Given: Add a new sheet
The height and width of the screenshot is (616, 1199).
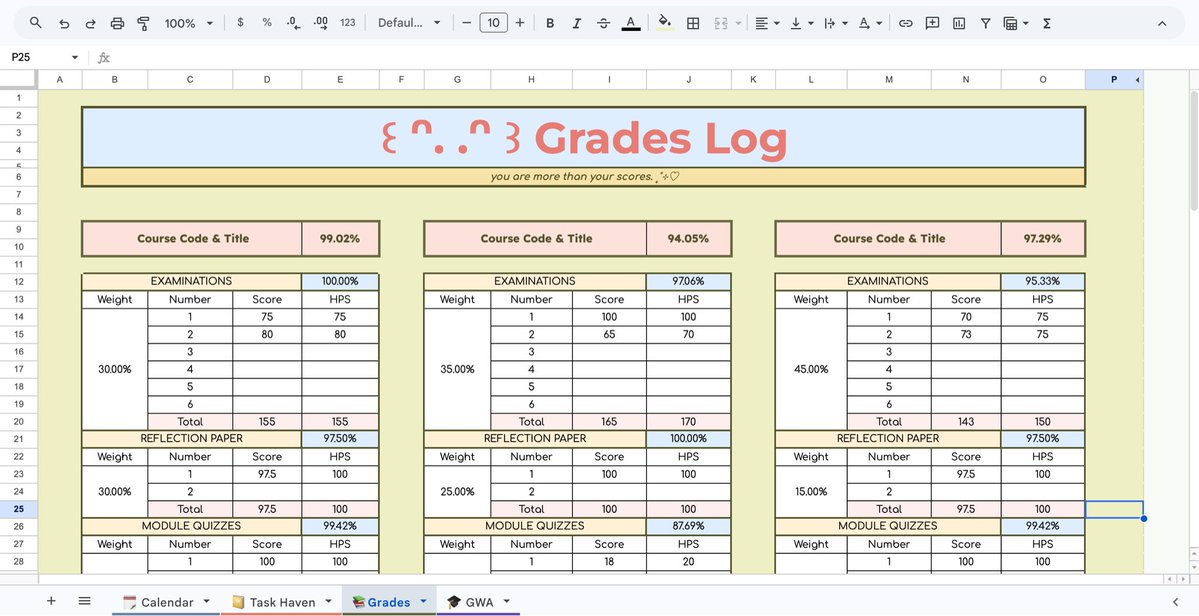Looking at the screenshot, I should click(x=51, y=601).
